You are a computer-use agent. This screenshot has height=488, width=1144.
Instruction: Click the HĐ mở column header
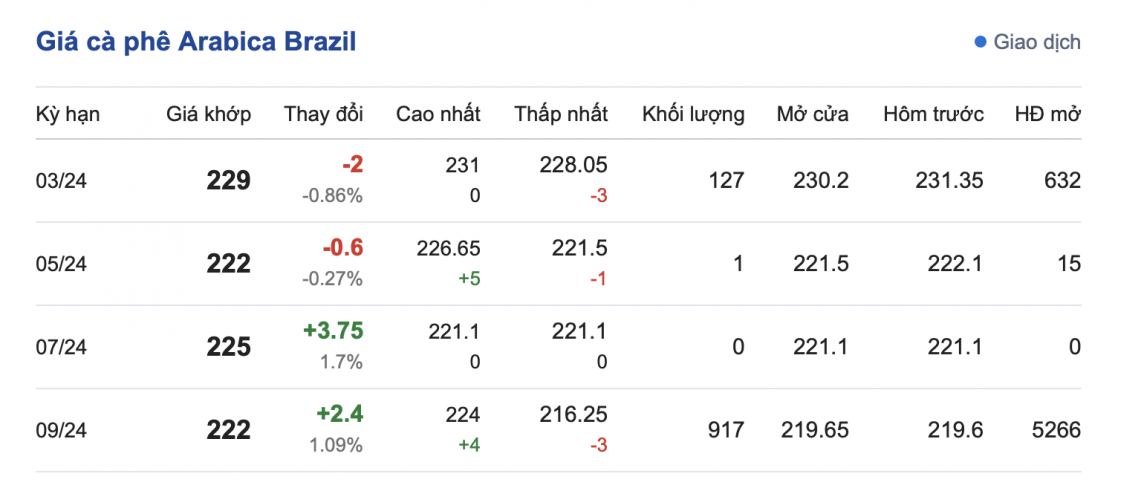point(1047,114)
